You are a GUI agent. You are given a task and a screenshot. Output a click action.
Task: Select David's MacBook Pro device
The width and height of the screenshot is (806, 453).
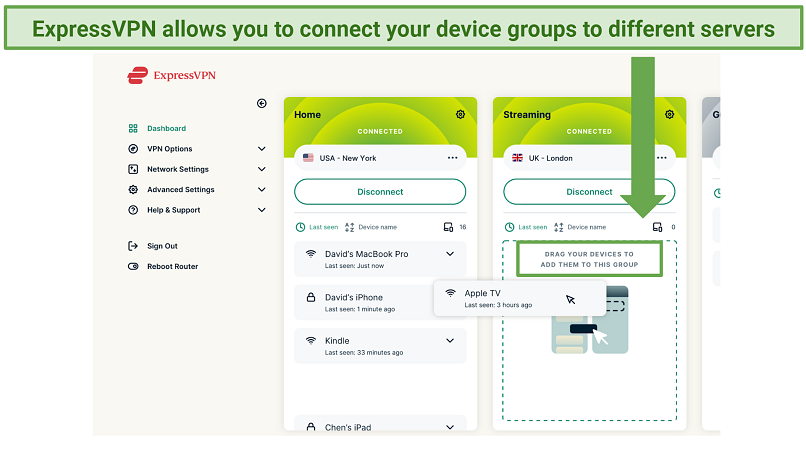380,259
